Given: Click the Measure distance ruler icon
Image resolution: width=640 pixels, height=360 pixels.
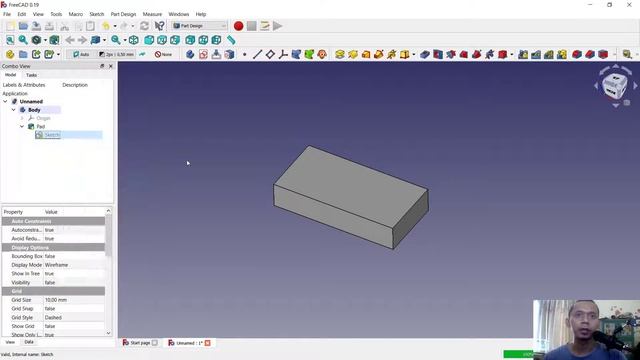Looking at the screenshot, I should point(231,40).
